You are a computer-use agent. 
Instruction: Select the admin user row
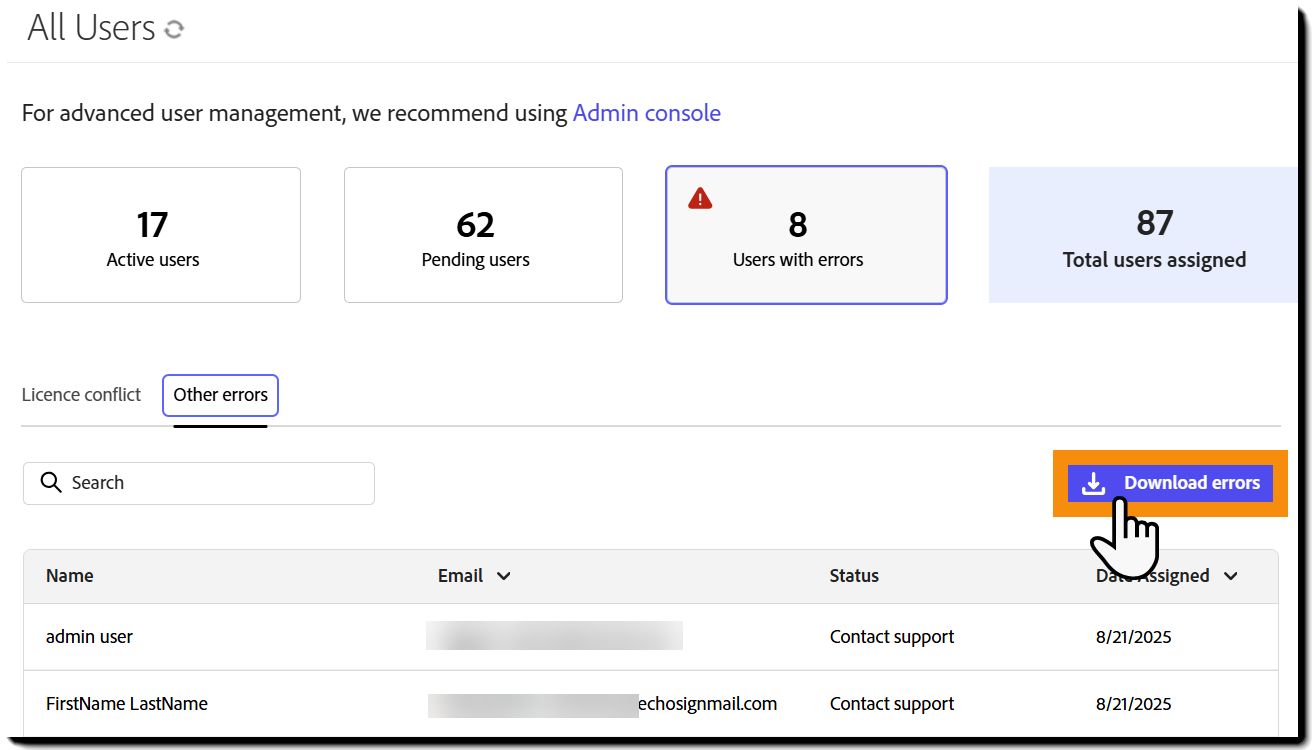coord(89,637)
